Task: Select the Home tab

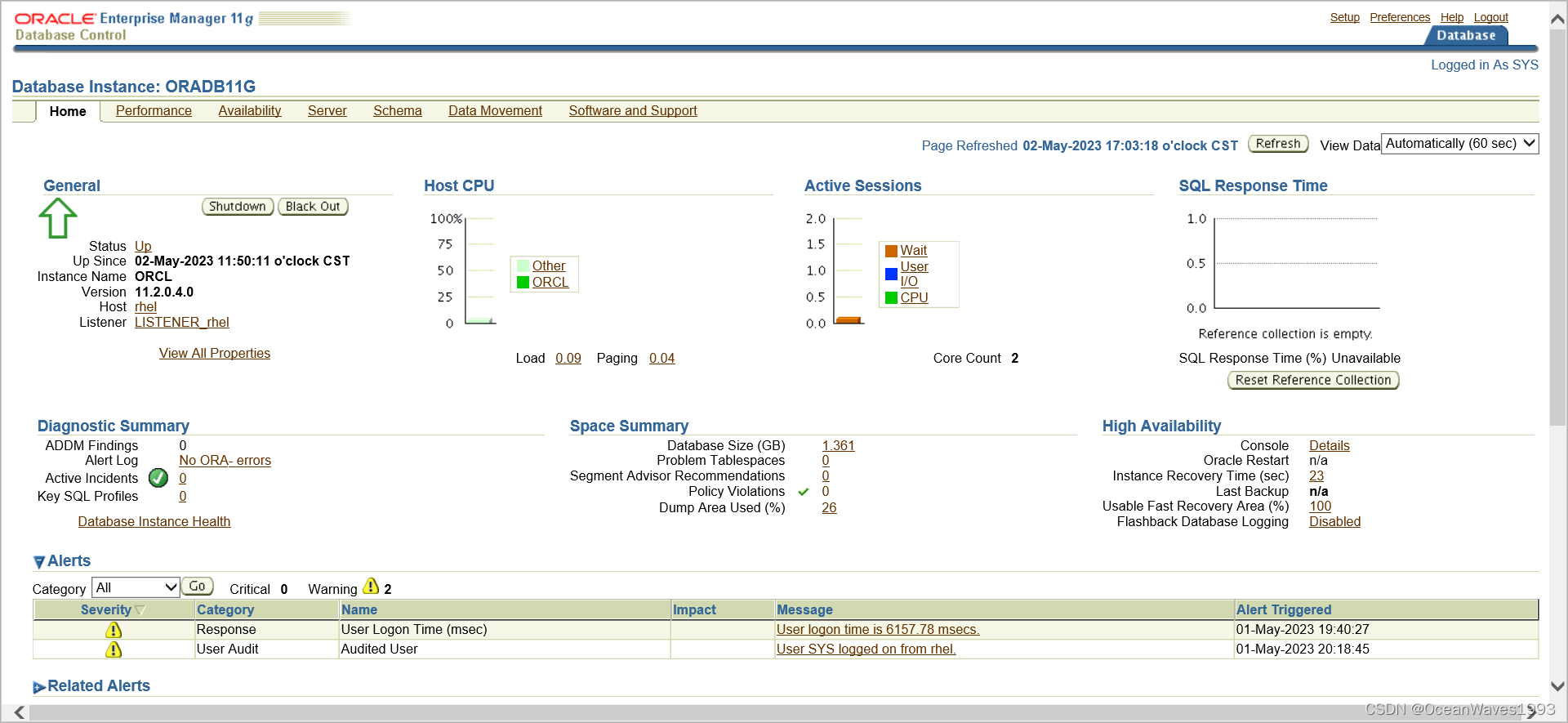Action: (x=68, y=112)
